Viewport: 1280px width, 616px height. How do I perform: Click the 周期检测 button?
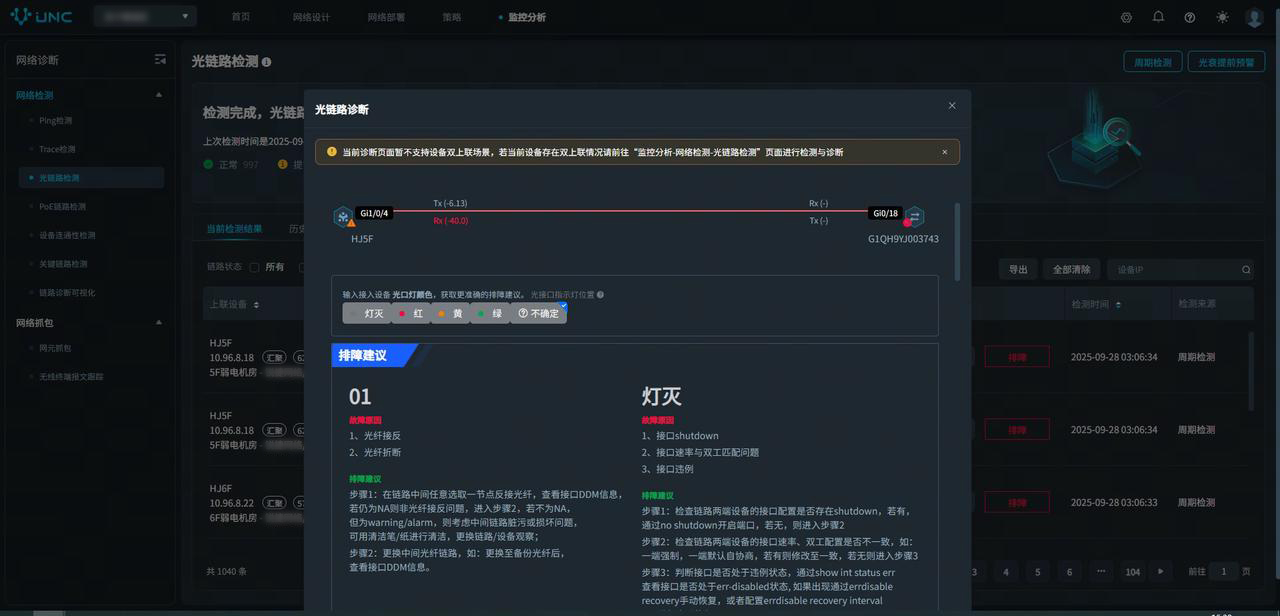pyautogui.click(x=1153, y=62)
